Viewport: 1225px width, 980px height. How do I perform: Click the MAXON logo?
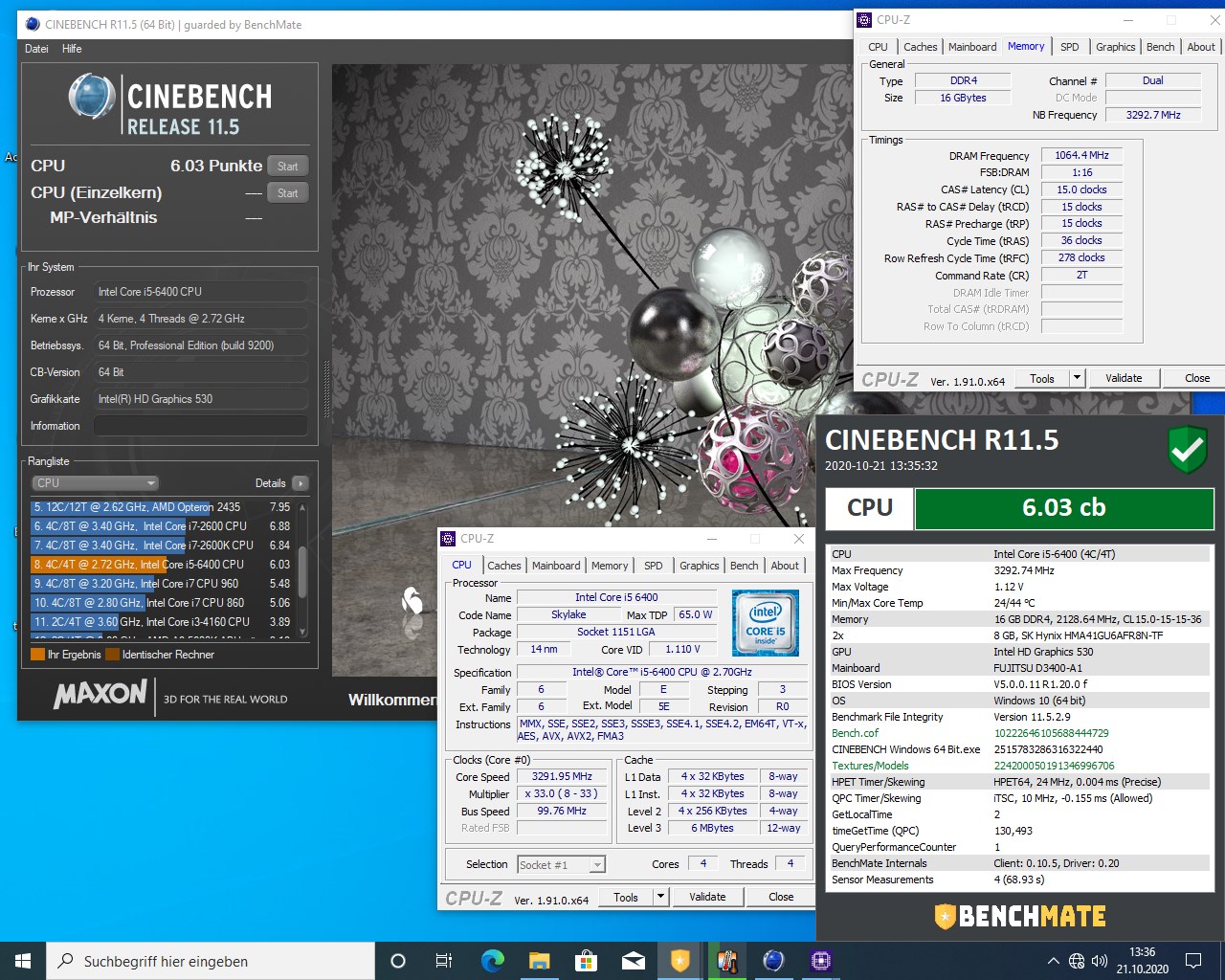point(100,695)
